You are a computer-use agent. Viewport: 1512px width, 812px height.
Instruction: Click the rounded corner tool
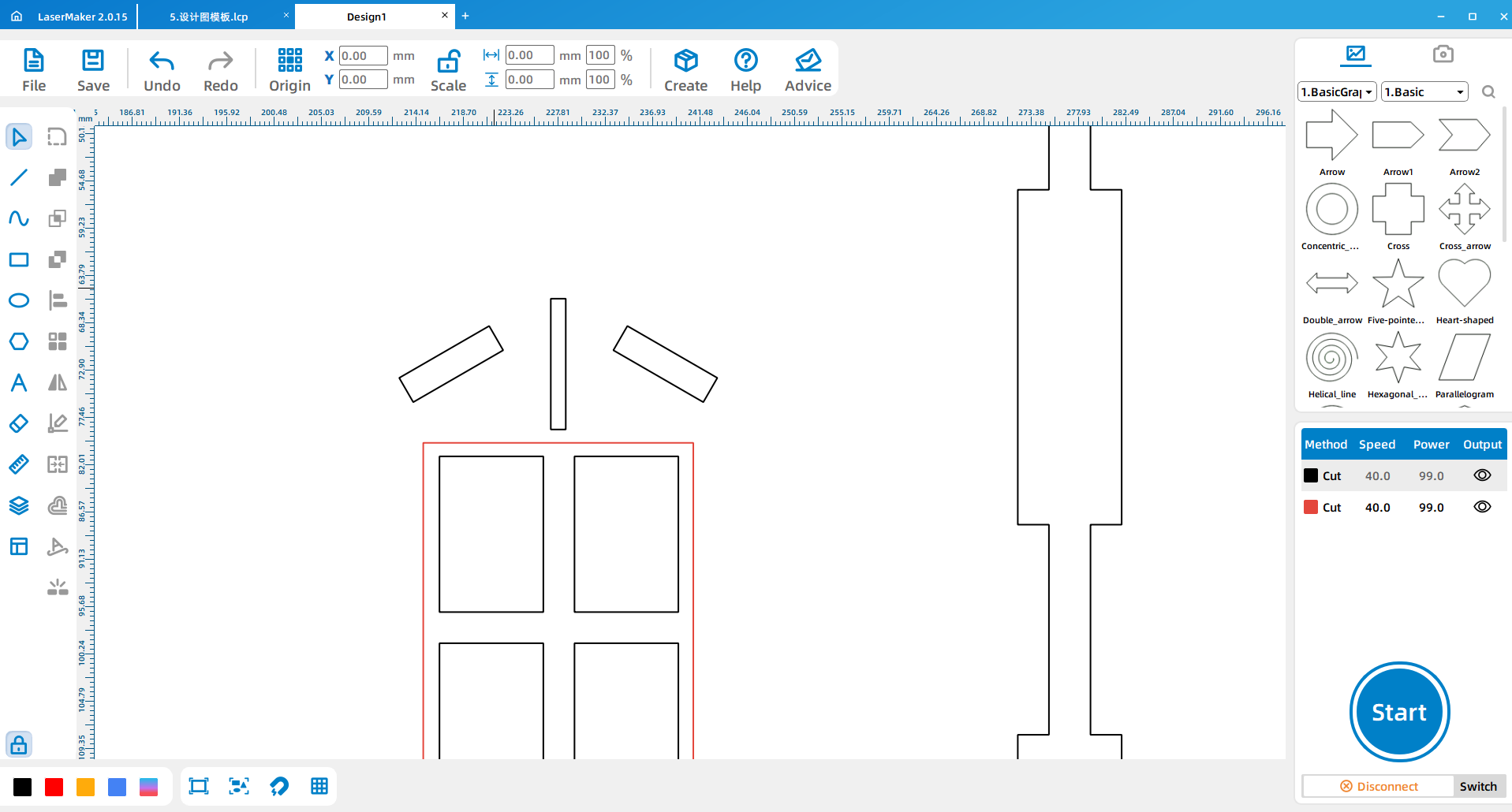click(x=57, y=136)
